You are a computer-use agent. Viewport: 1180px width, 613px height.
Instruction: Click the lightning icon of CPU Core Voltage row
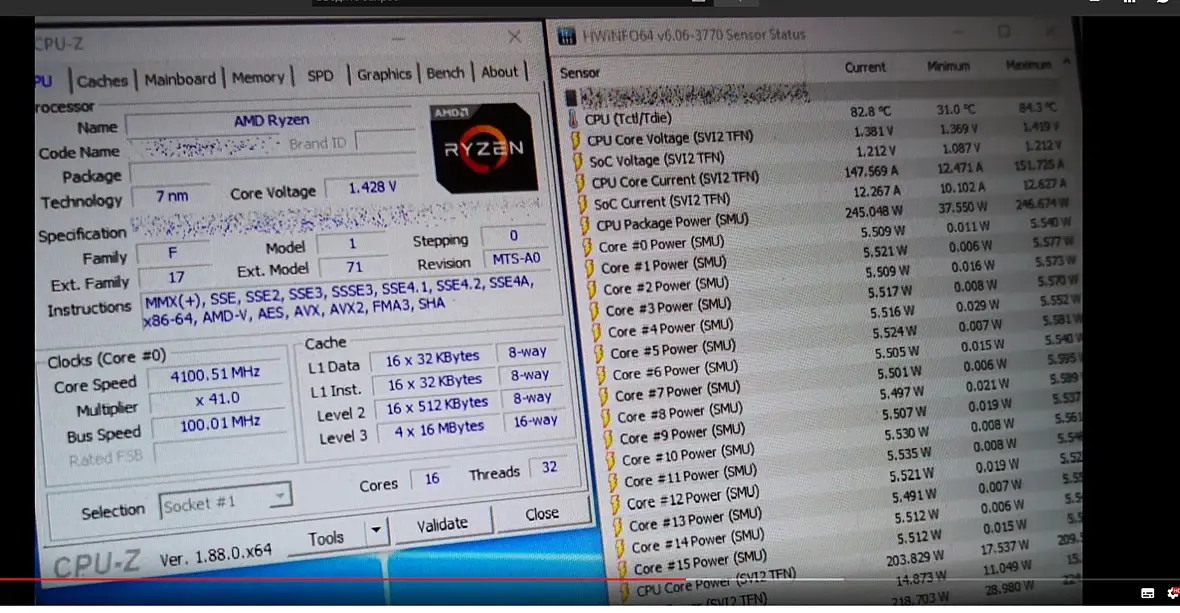(x=576, y=141)
